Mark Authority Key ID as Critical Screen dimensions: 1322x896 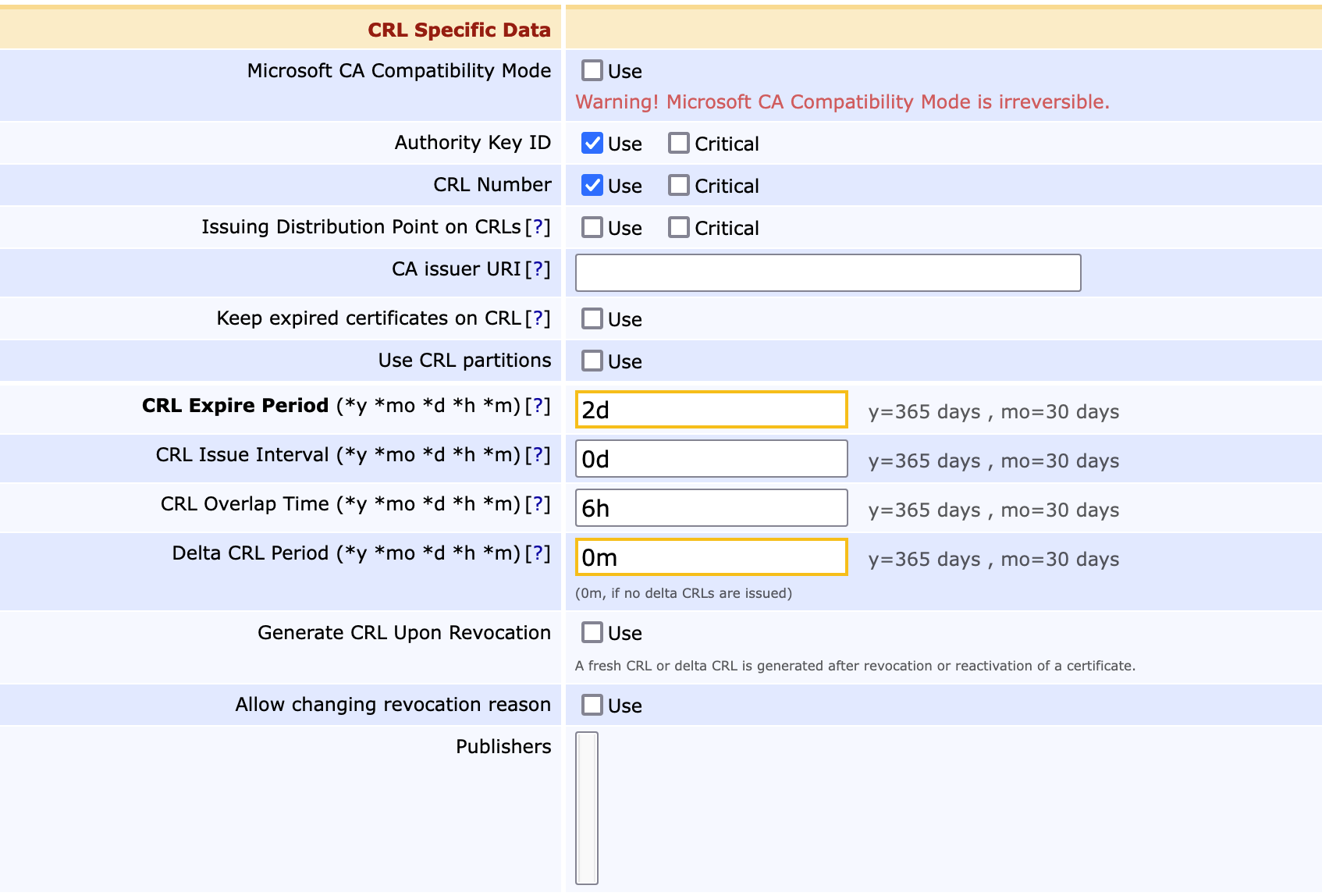click(x=679, y=144)
